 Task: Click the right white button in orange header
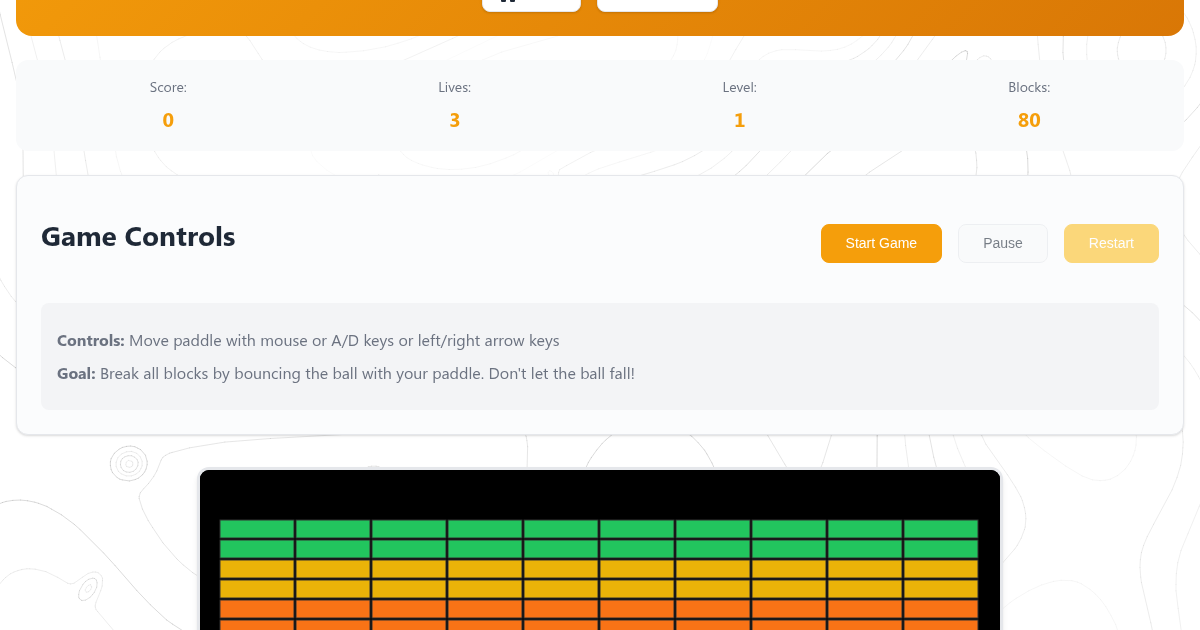click(x=657, y=4)
